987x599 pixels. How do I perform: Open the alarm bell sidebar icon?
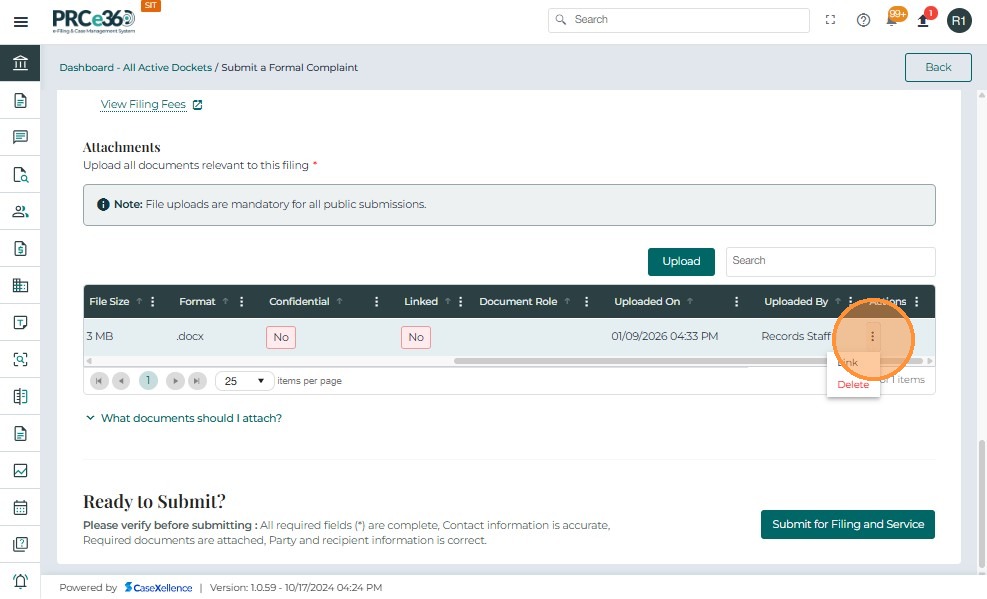click(x=20, y=581)
